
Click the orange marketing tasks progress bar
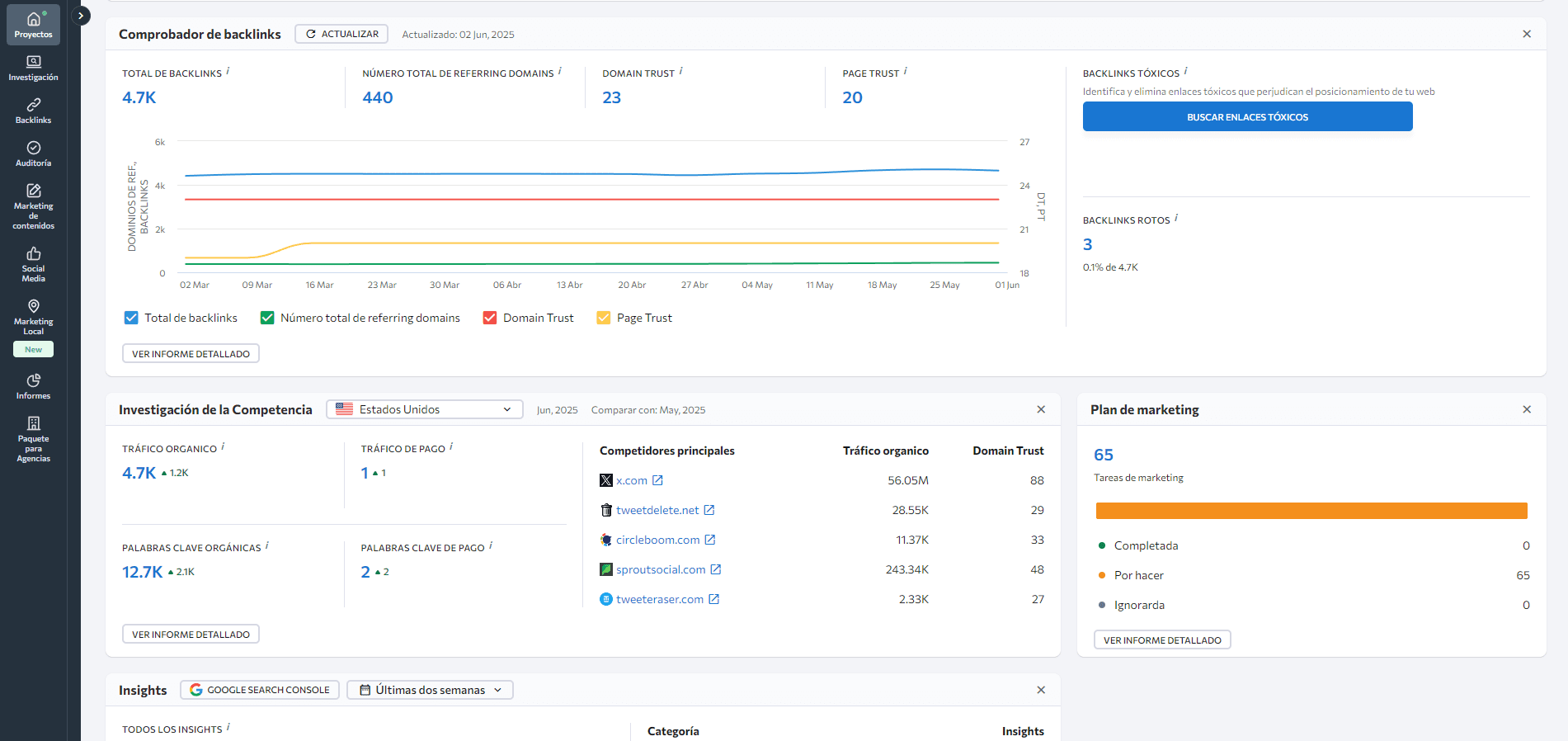[1311, 511]
